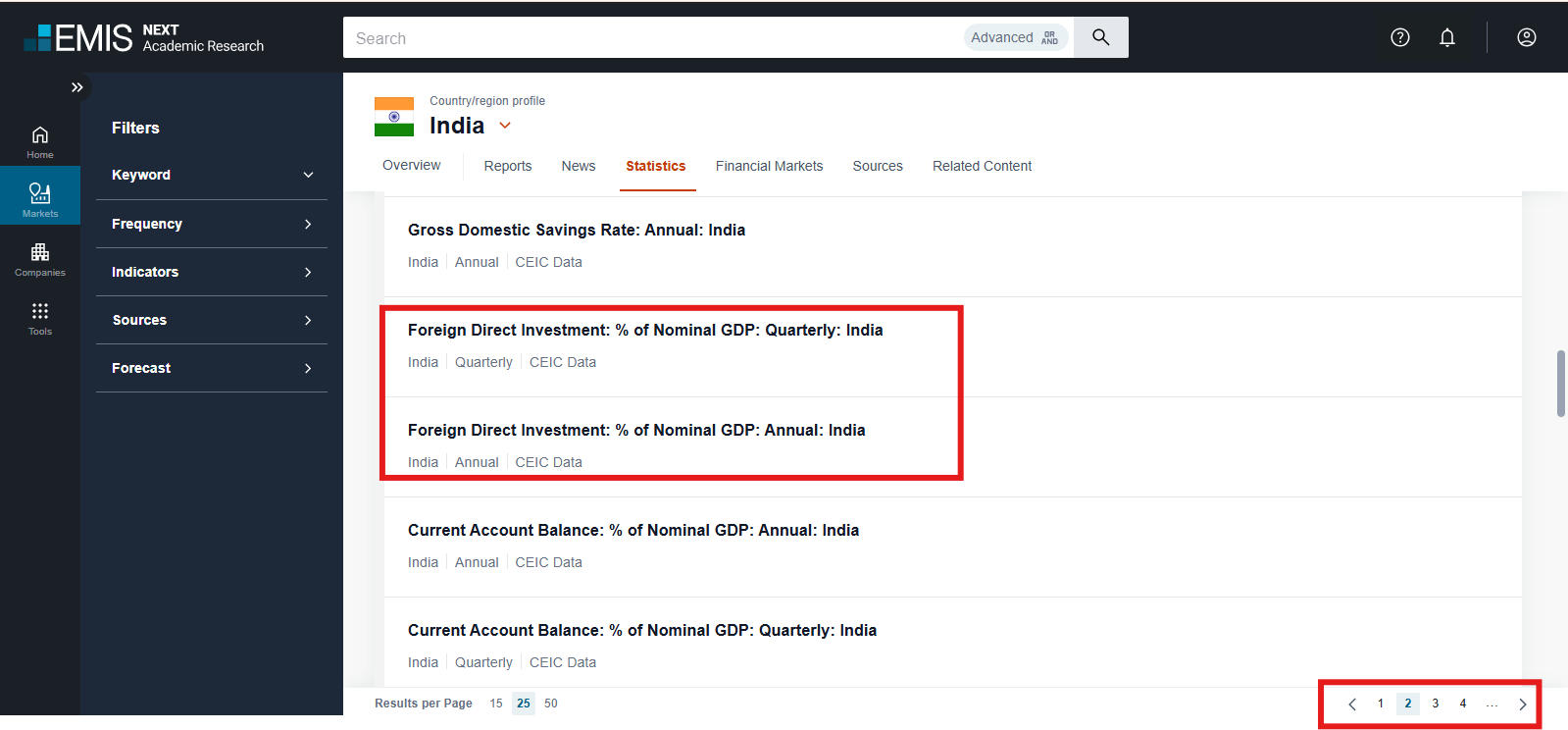The image size is (1568, 730).
Task: Expand the sidebar with double-chevron icon
Action: [76, 87]
